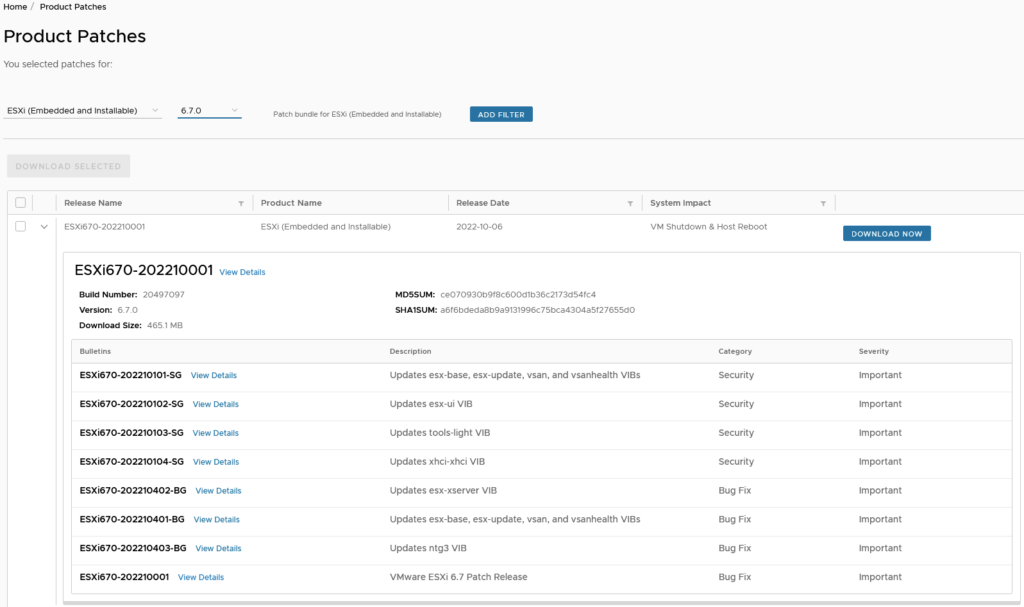View Details for bulletin ESXi670-202210401-BG
This screenshot has height=607, width=1024.
coord(217,519)
